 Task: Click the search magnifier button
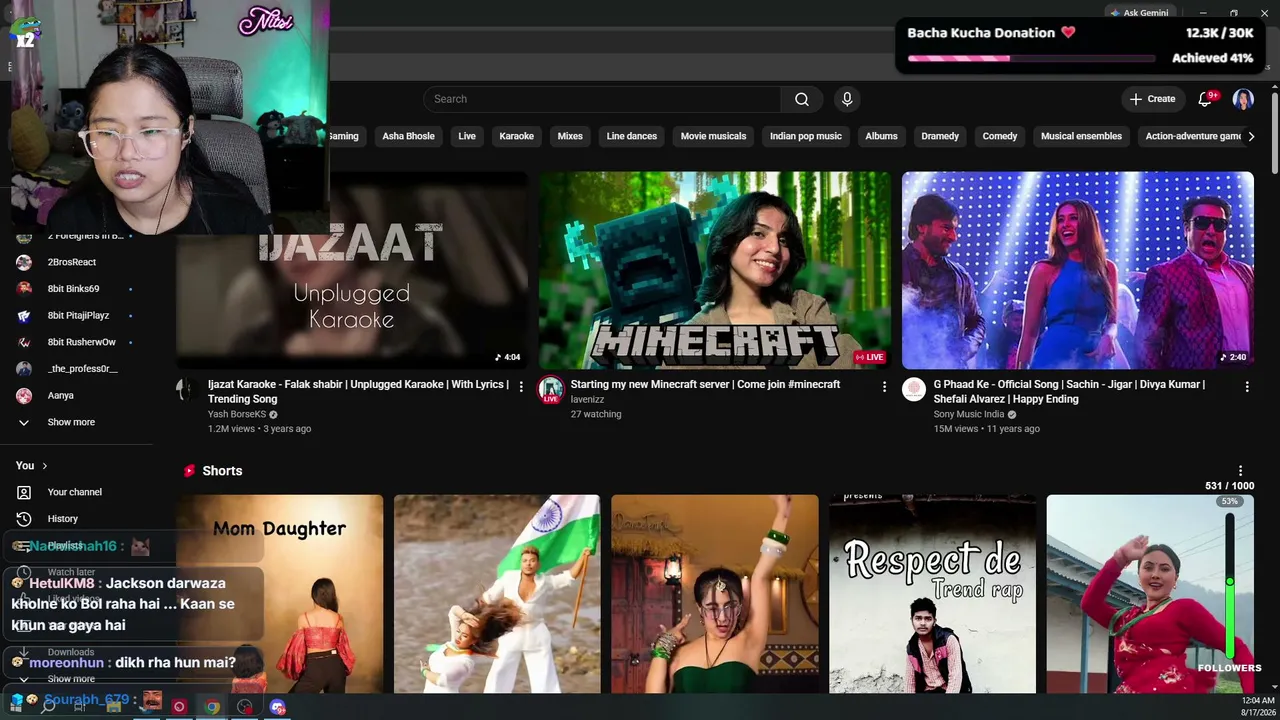click(802, 99)
